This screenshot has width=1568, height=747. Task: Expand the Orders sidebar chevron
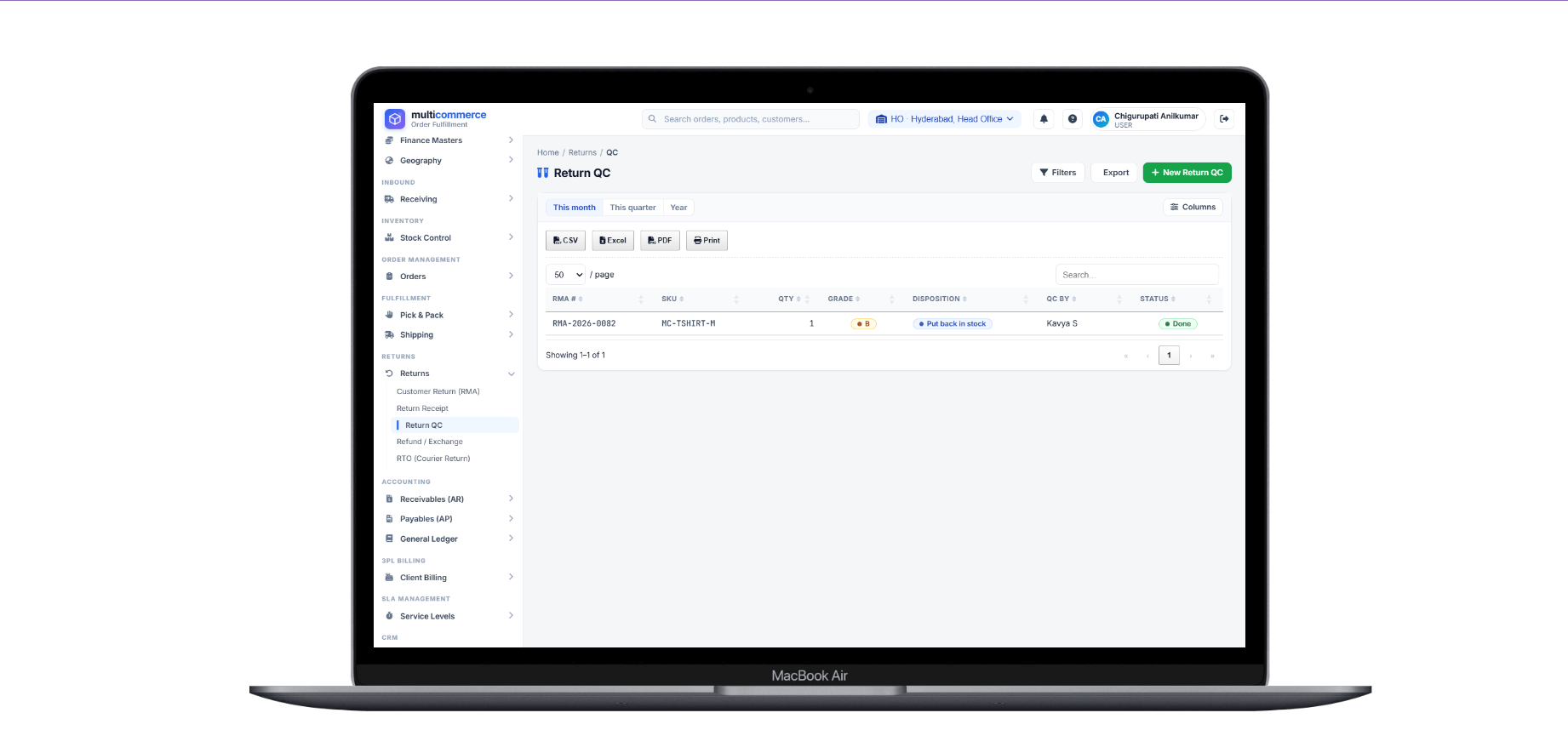511,276
